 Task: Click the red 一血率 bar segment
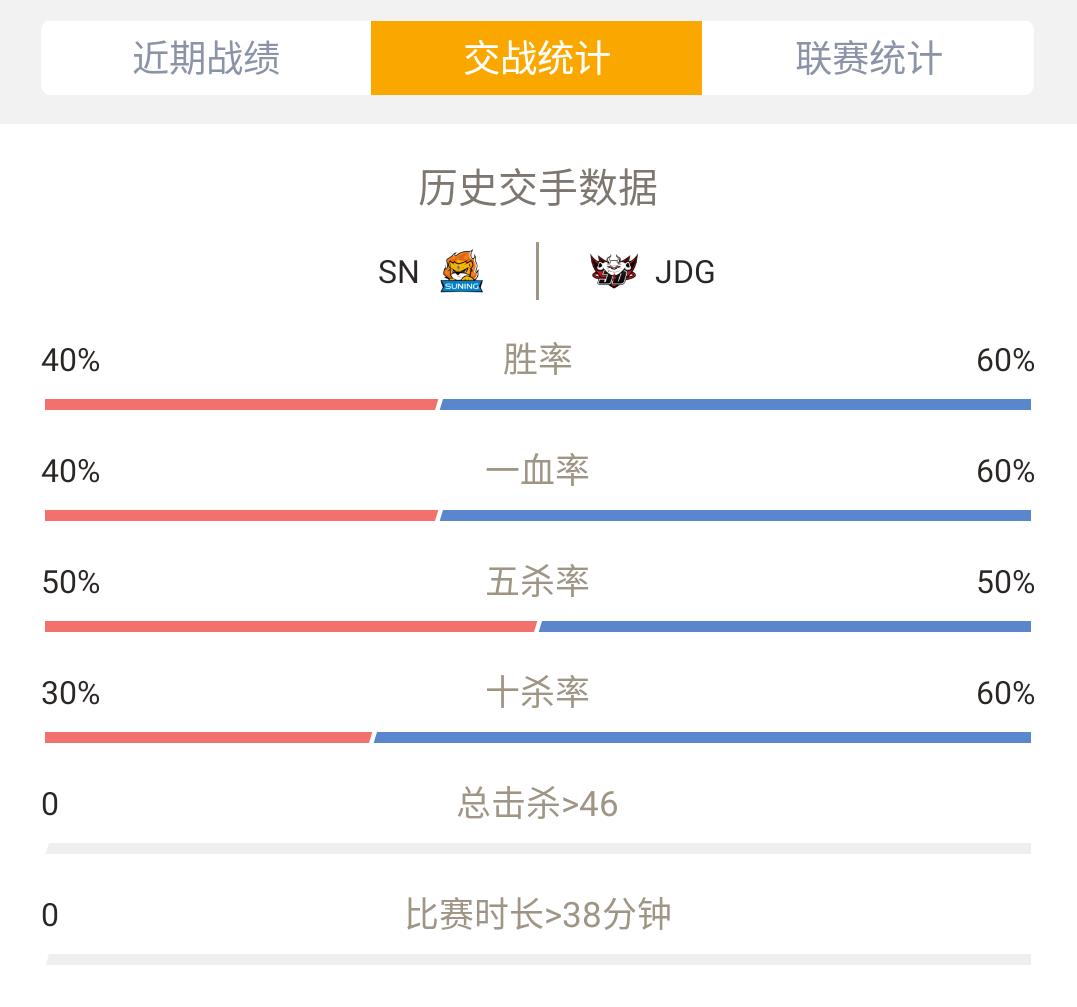click(x=241, y=516)
